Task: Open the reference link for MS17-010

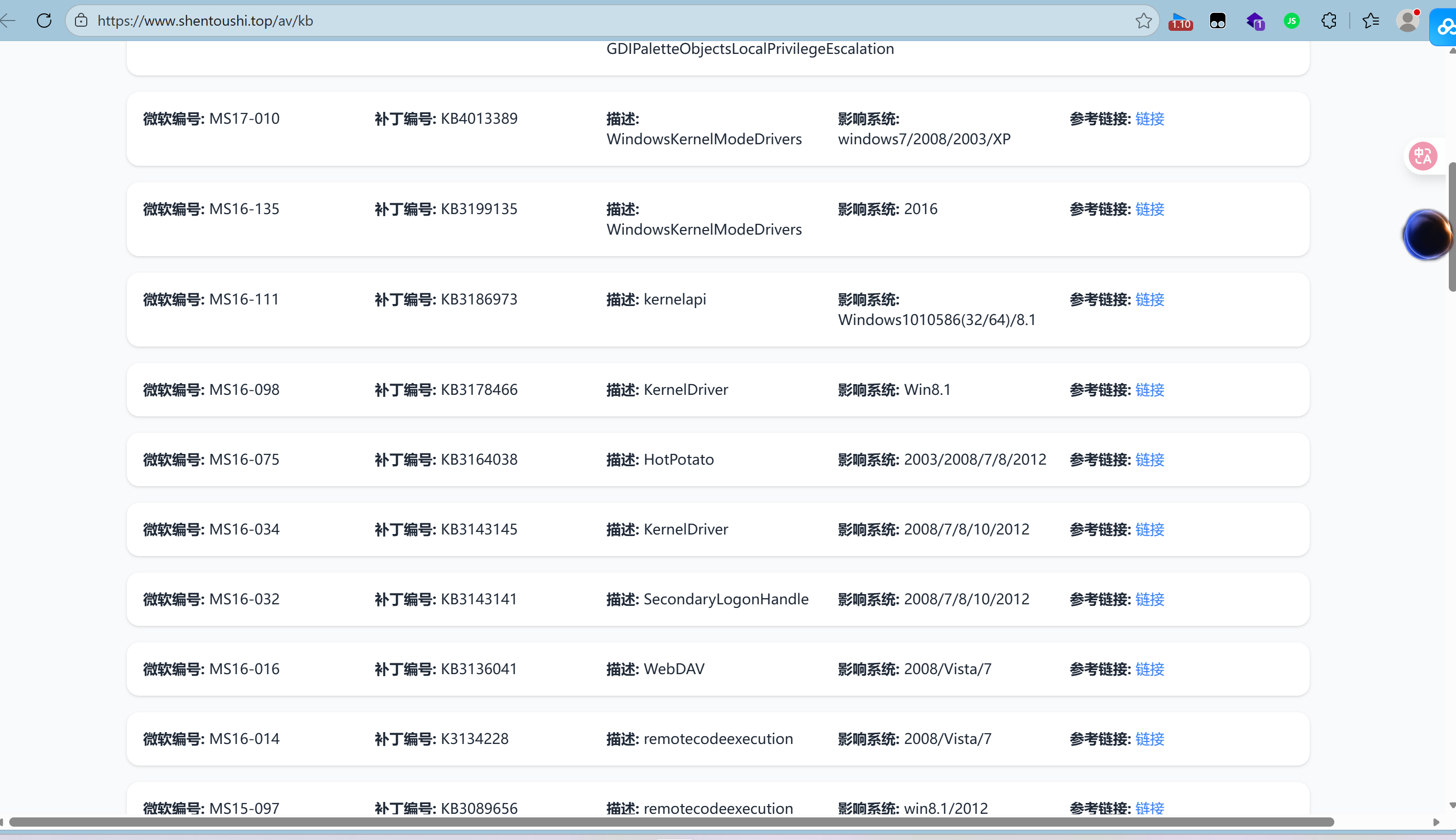Action: [x=1149, y=119]
